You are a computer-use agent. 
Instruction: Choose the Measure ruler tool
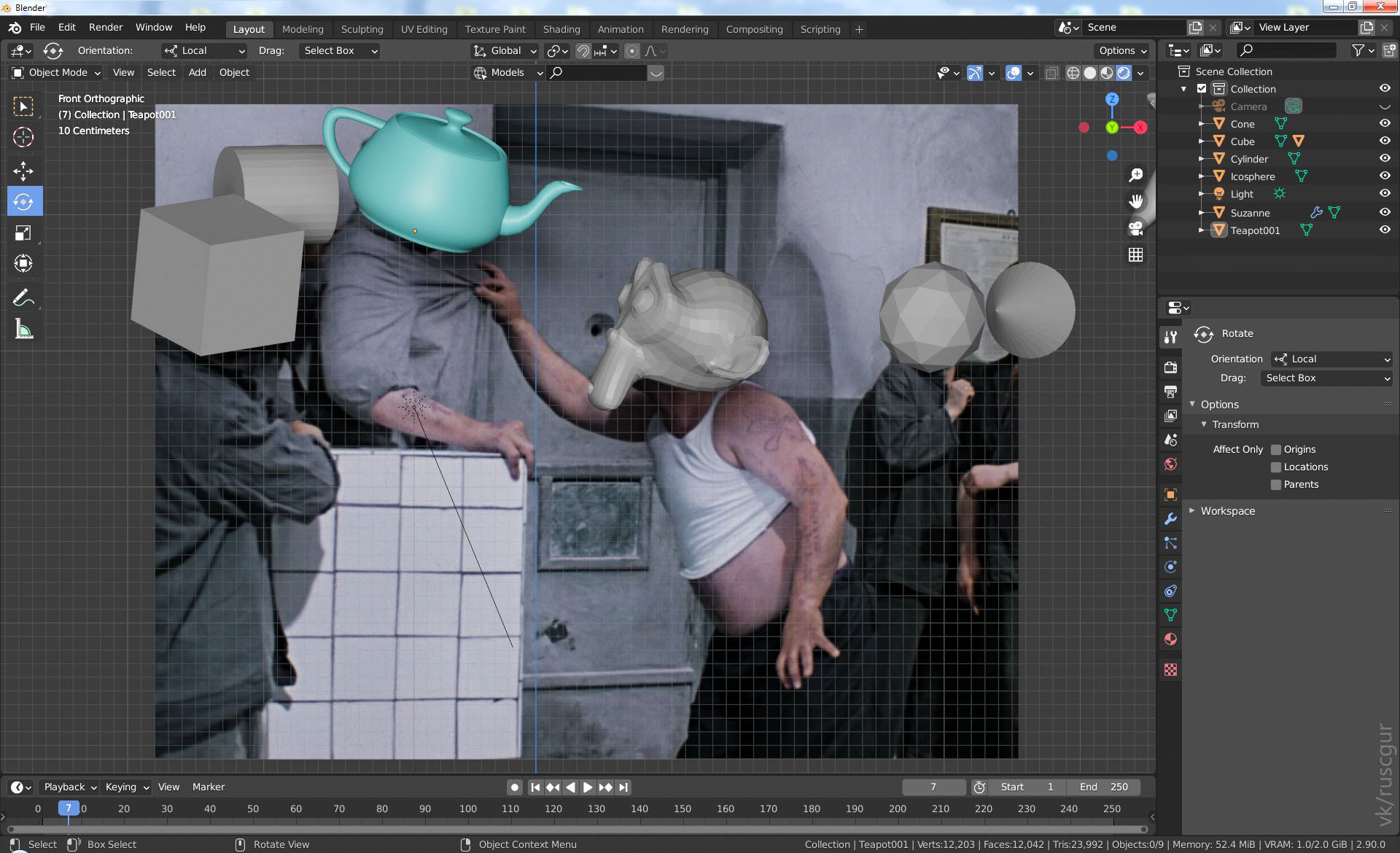(23, 330)
